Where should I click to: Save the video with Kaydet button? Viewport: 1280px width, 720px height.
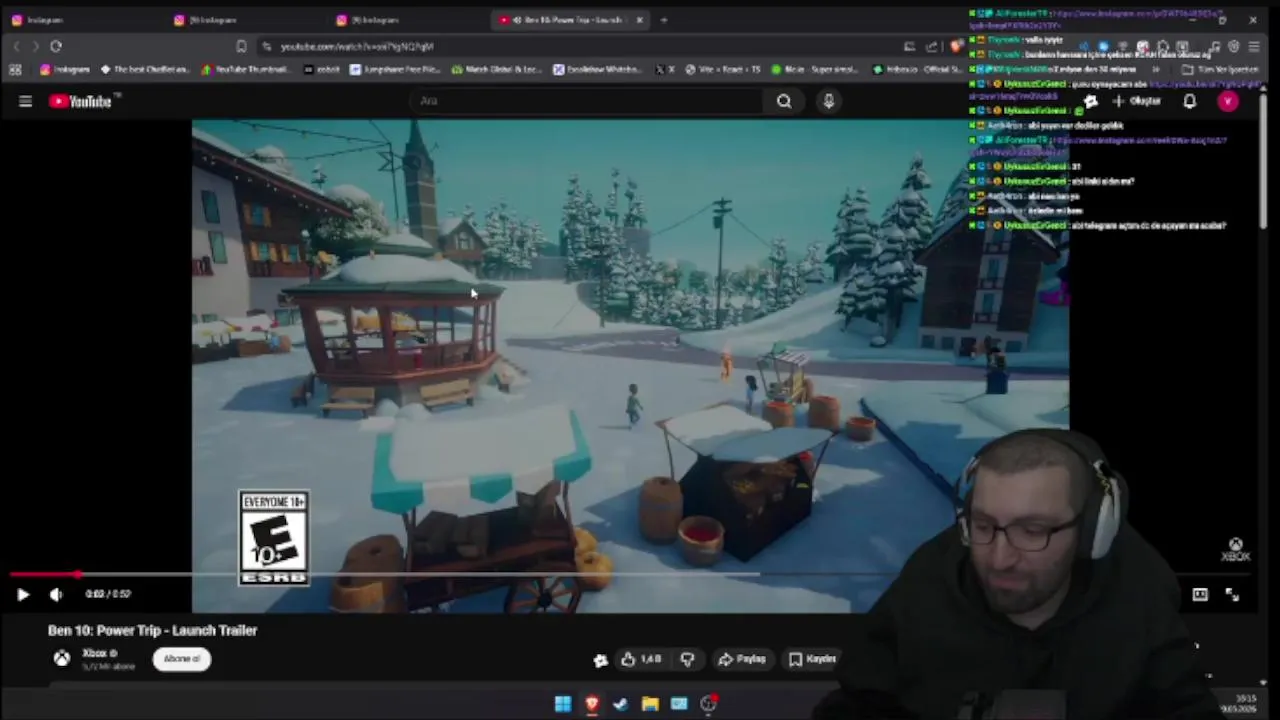coord(812,659)
